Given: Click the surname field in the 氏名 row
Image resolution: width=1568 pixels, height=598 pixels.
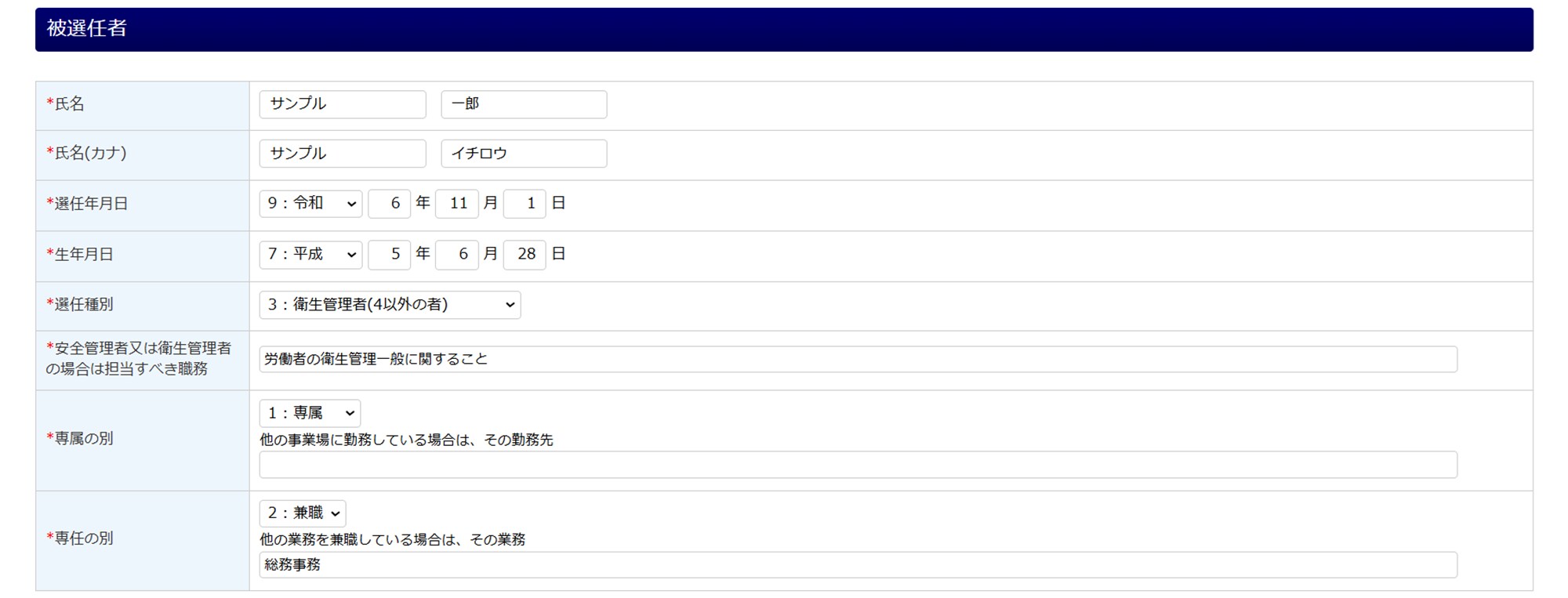Looking at the screenshot, I should [x=342, y=104].
